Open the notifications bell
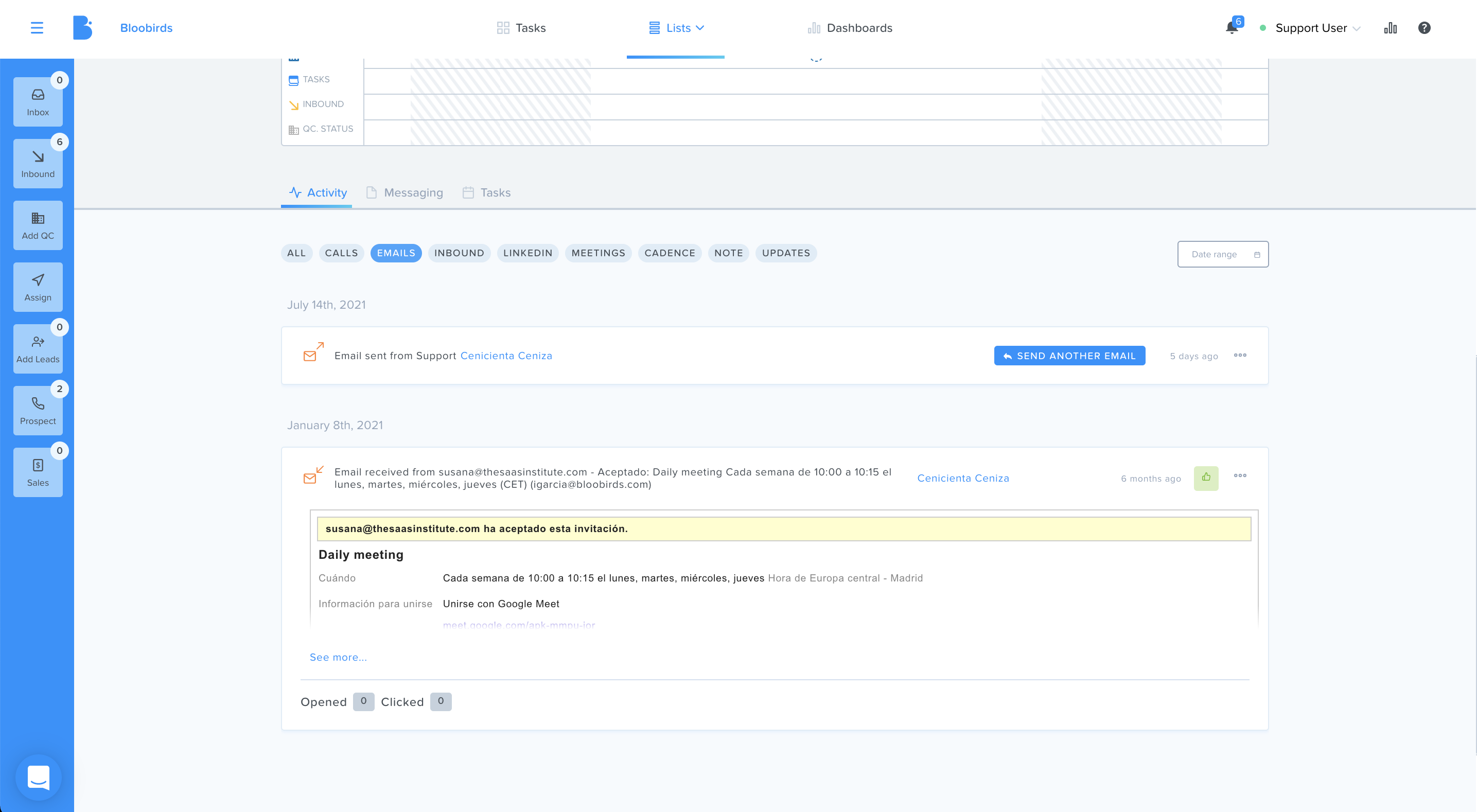Viewport: 1477px width, 812px height. (1231, 27)
